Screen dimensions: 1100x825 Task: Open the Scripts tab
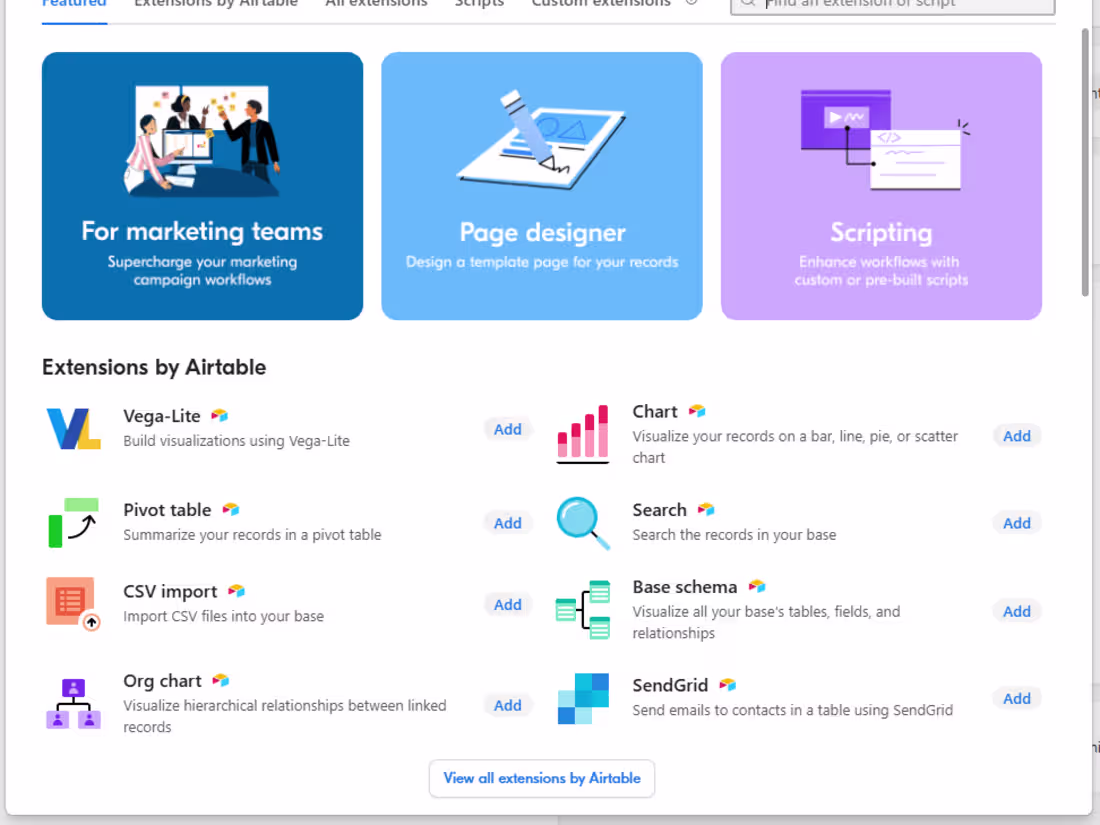pyautogui.click(x=479, y=4)
